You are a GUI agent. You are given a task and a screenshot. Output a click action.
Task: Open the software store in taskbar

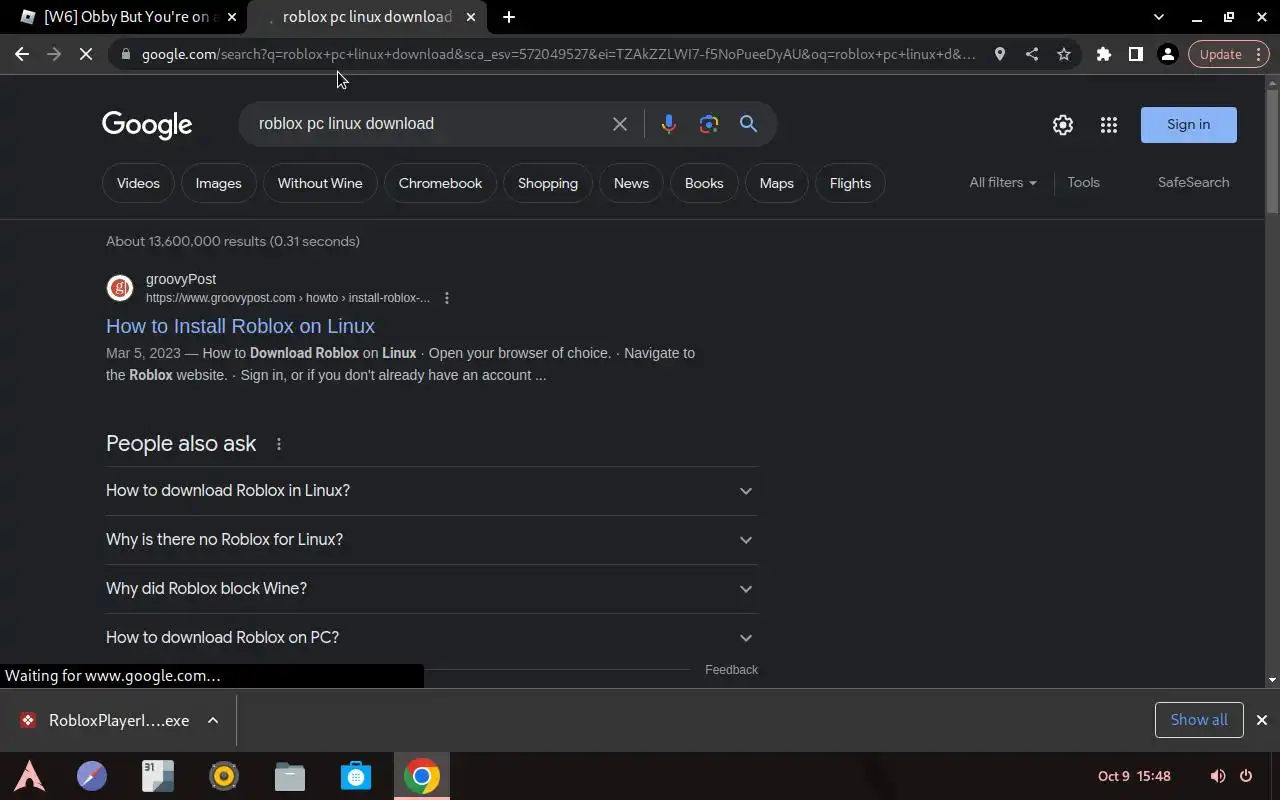[x=356, y=776]
